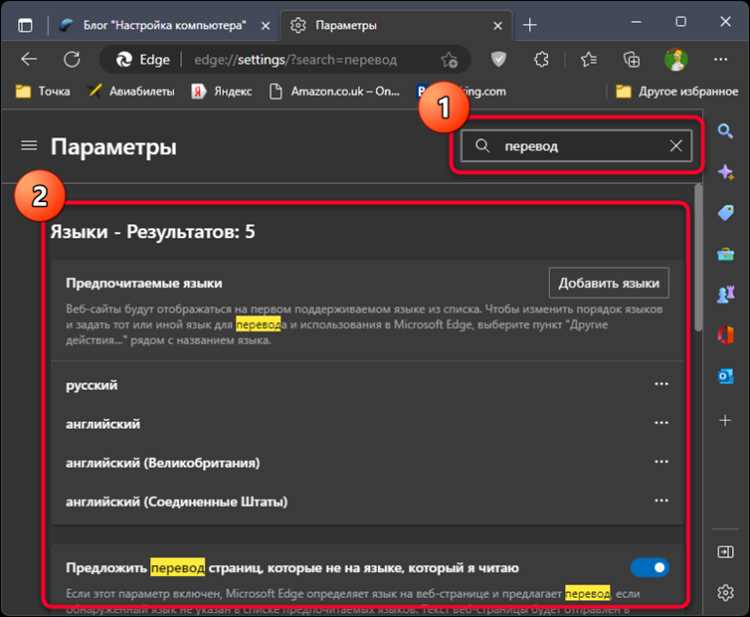Click the Предпочитаемые языки heading

pyautogui.click(x=144, y=283)
